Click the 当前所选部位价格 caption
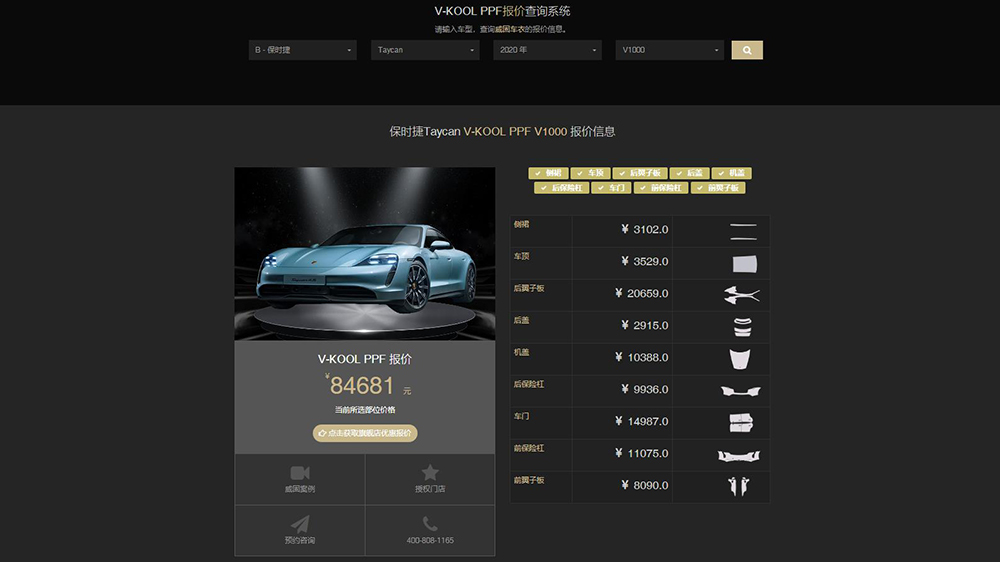1000x562 pixels. click(x=365, y=410)
